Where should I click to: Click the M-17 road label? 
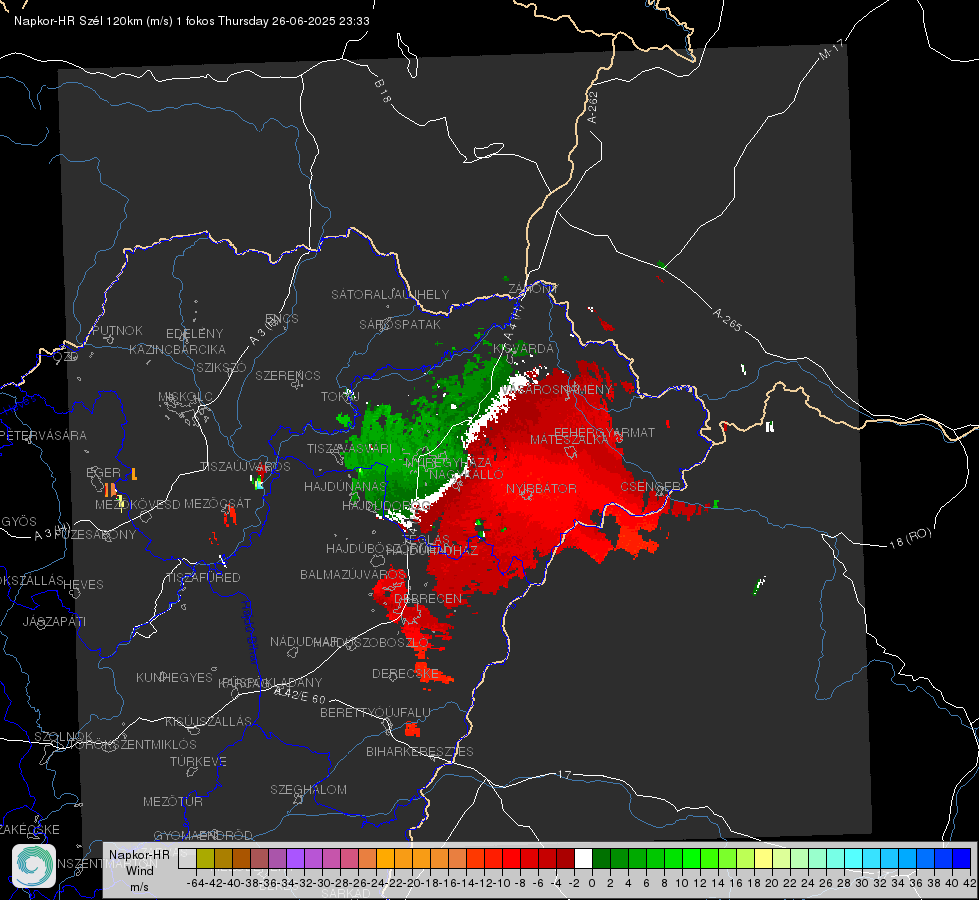(x=831, y=50)
